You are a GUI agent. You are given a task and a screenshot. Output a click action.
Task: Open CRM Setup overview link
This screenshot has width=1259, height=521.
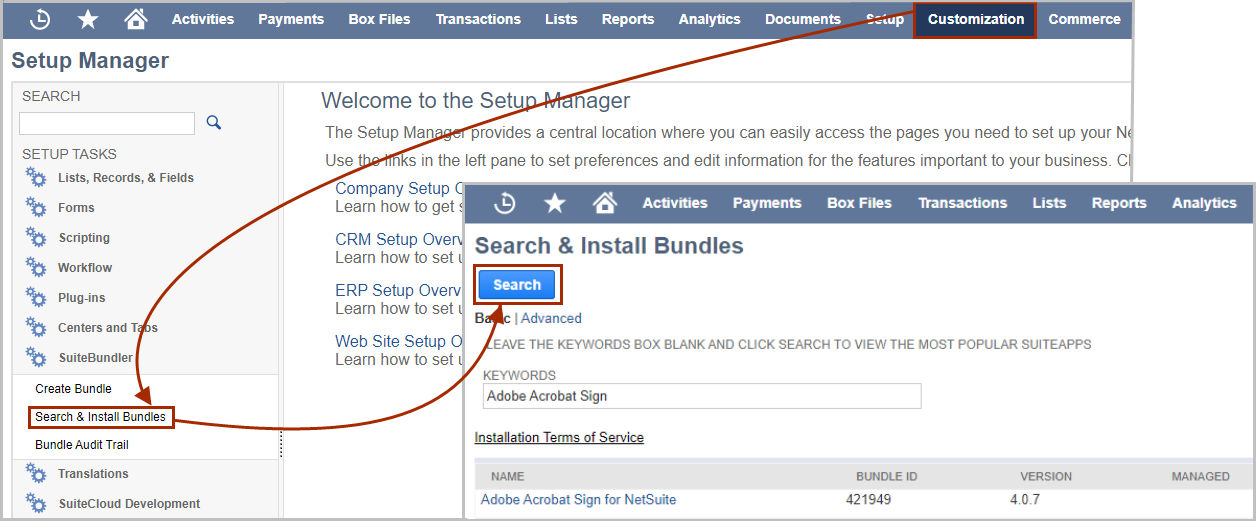click(x=399, y=239)
